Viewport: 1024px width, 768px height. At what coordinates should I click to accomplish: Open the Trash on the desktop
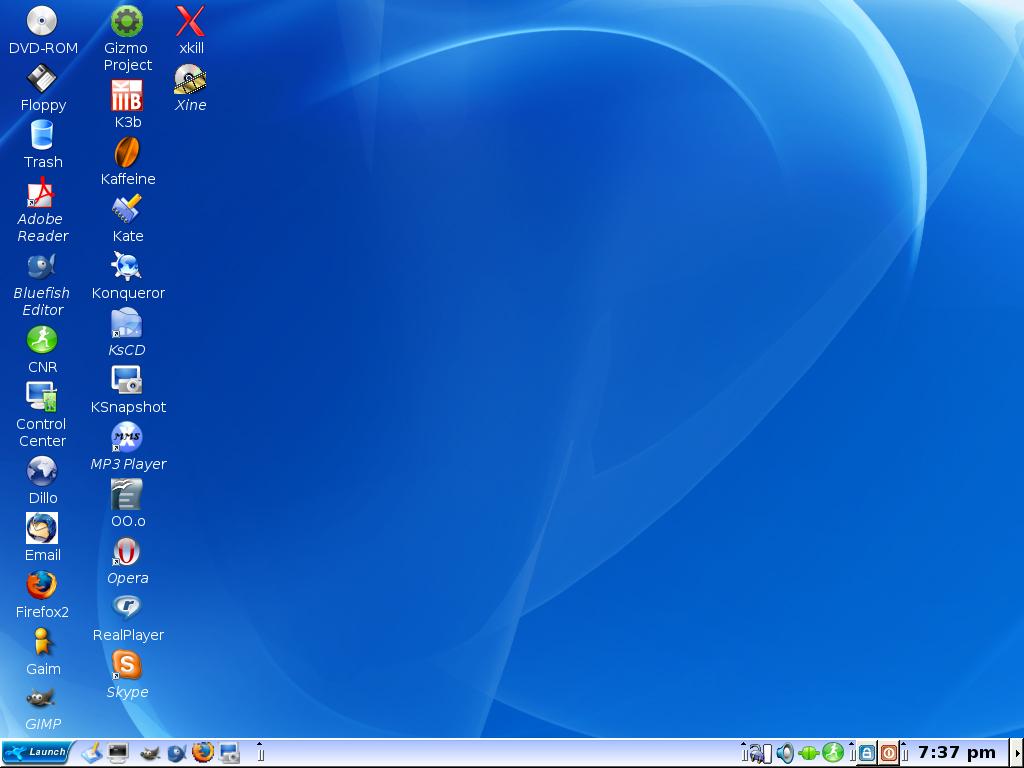click(x=42, y=136)
